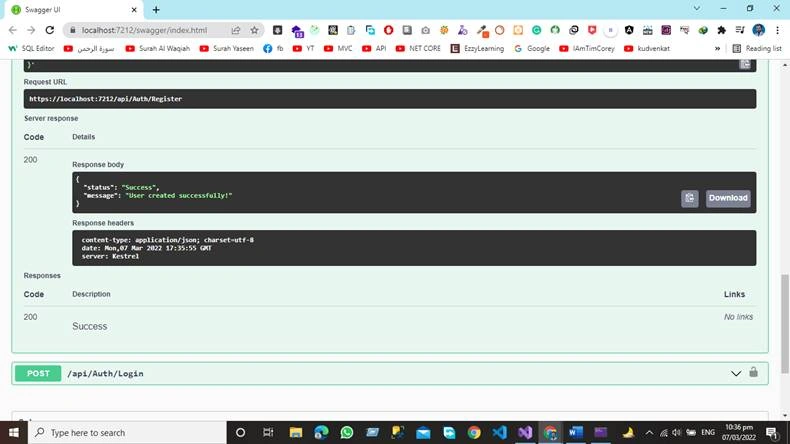Adjust volume from the speaker tray icon
This screenshot has height=444, width=790.
[676, 432]
